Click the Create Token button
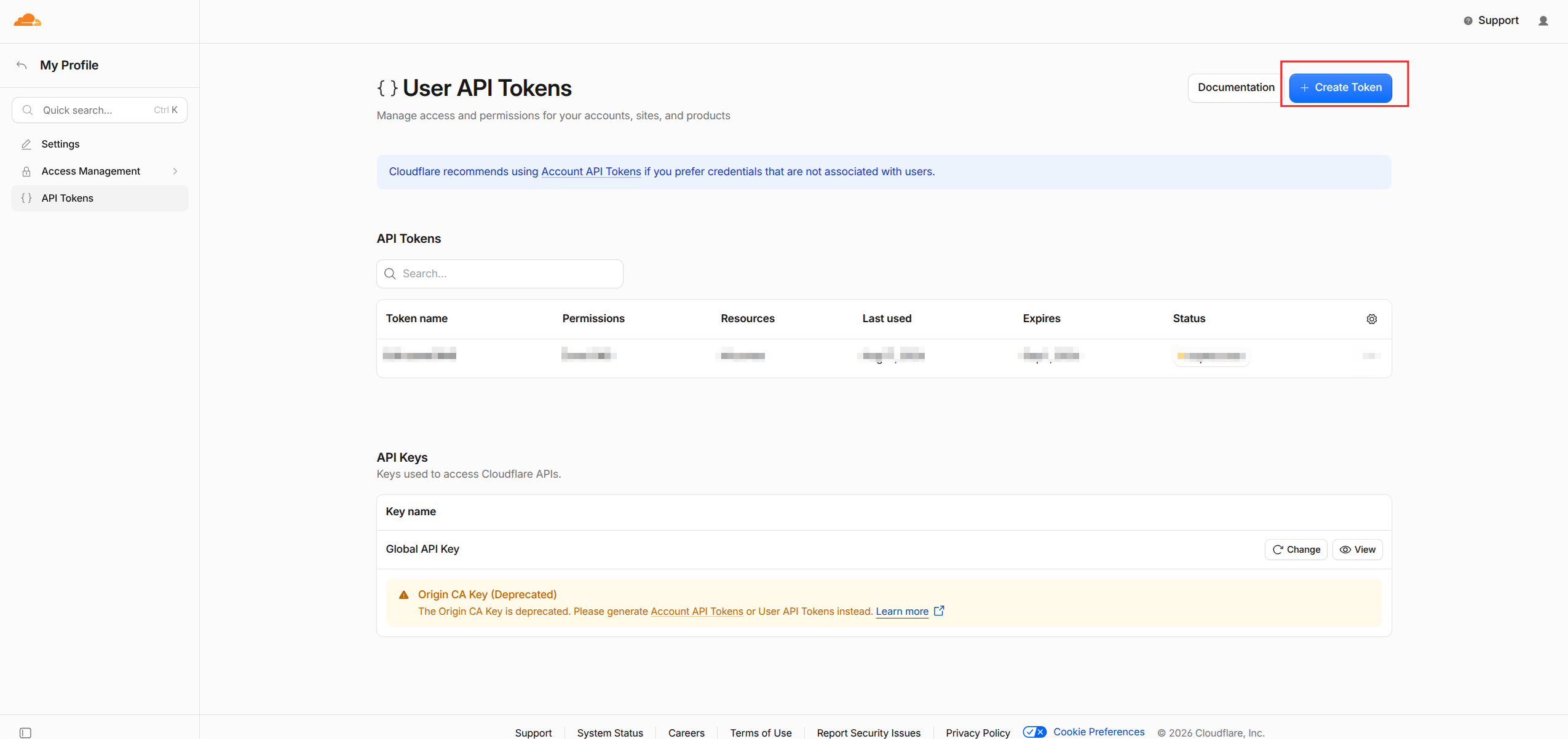1568x739 pixels. click(1340, 87)
